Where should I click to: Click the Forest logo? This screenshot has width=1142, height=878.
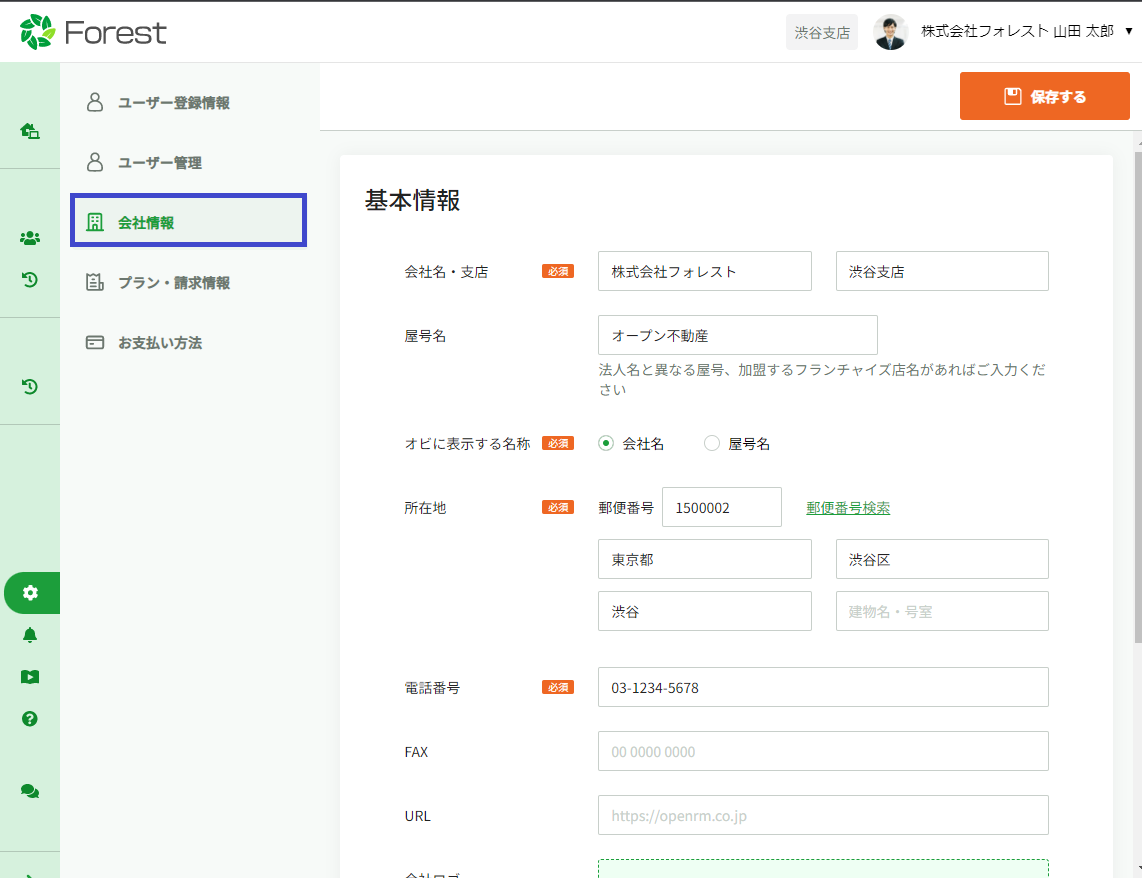tap(93, 32)
